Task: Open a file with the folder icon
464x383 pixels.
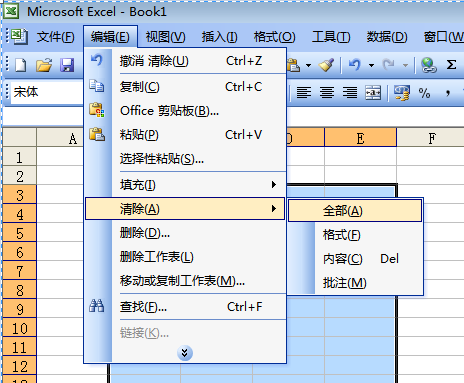Action: point(44,65)
